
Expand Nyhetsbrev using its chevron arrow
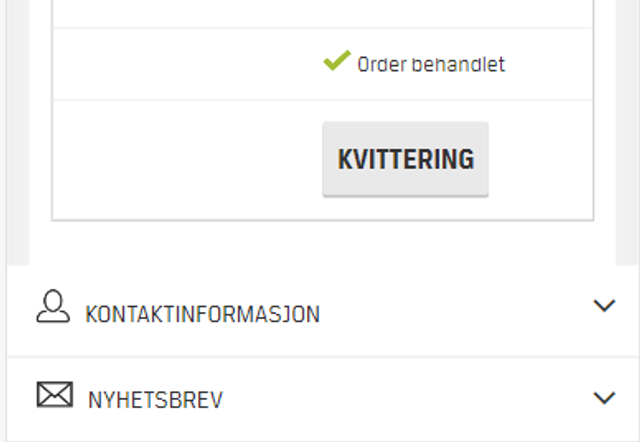(x=603, y=398)
